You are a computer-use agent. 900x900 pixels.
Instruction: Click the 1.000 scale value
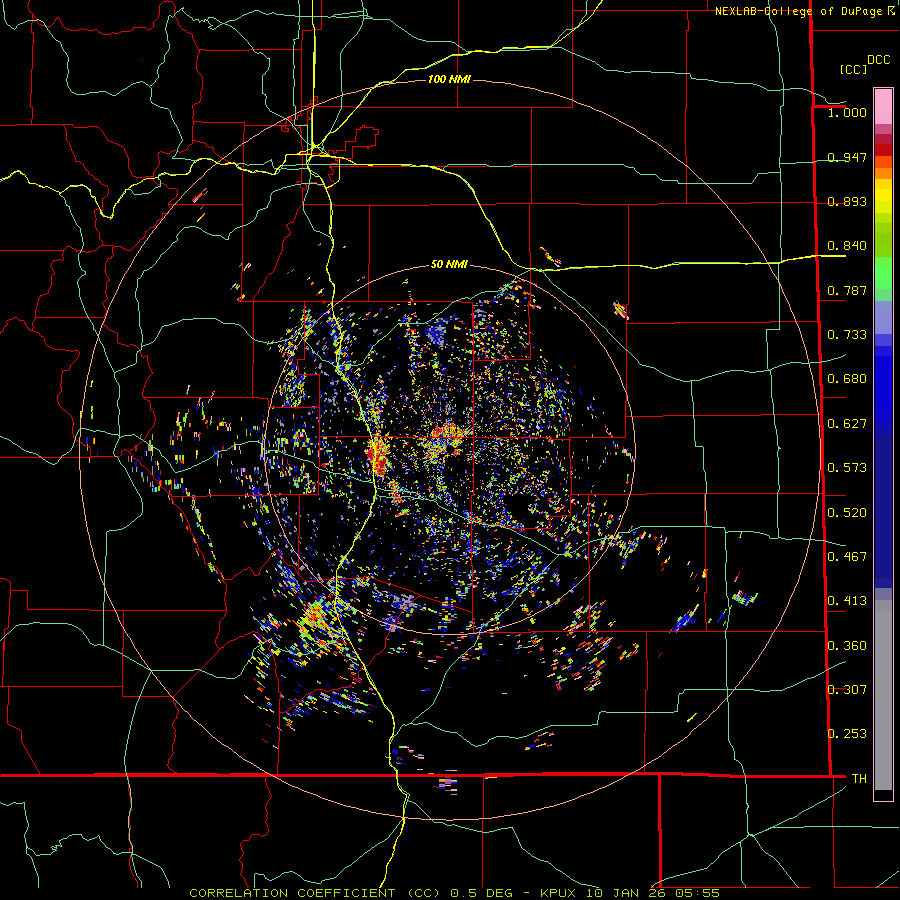(847, 112)
